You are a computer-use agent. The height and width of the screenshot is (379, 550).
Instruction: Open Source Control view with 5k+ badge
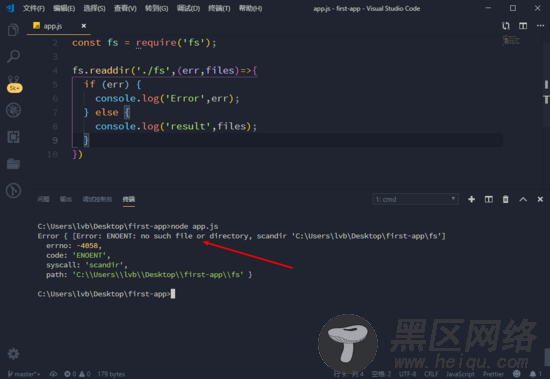14,84
